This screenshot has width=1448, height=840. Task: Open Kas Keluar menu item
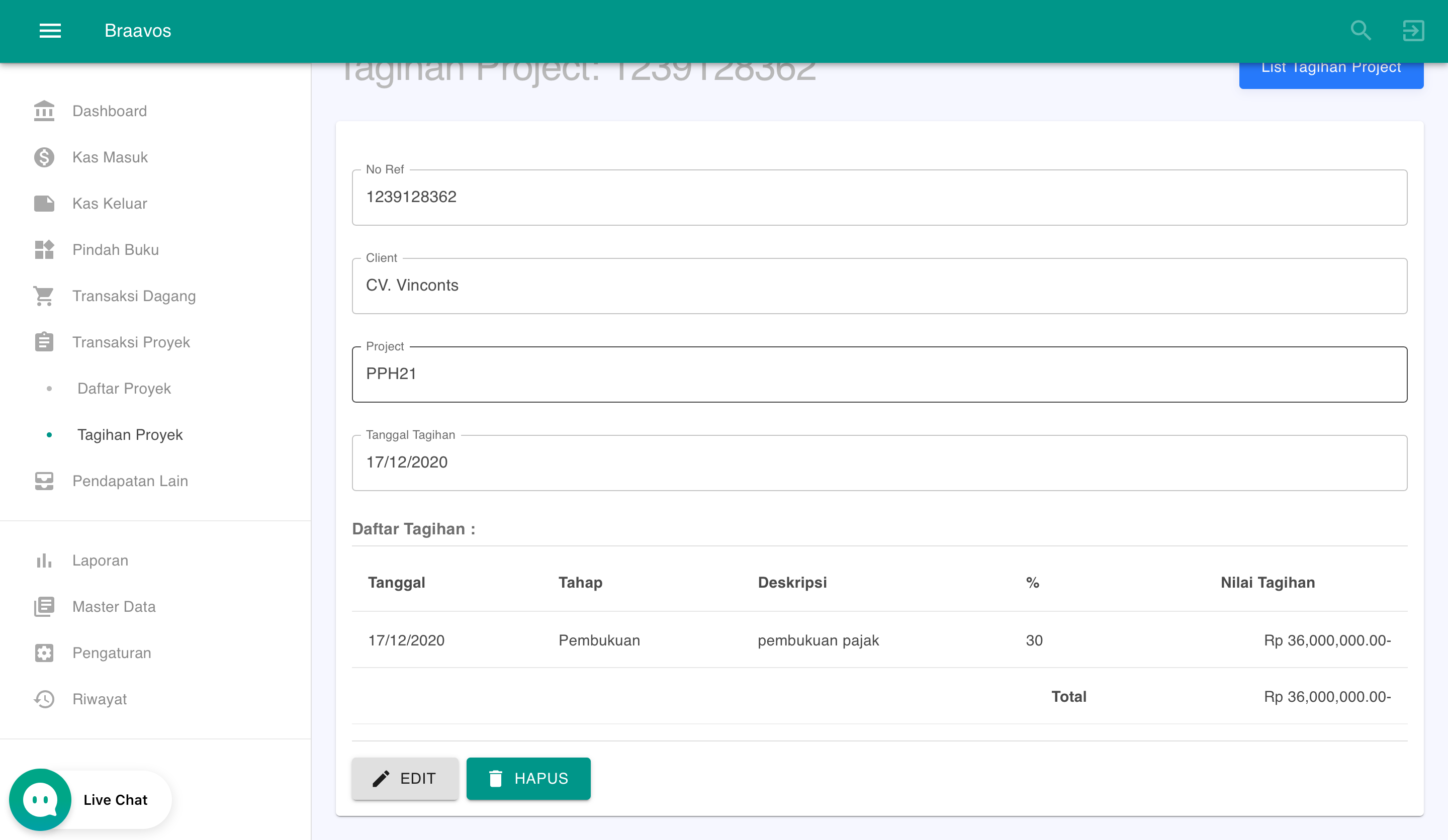(x=109, y=204)
